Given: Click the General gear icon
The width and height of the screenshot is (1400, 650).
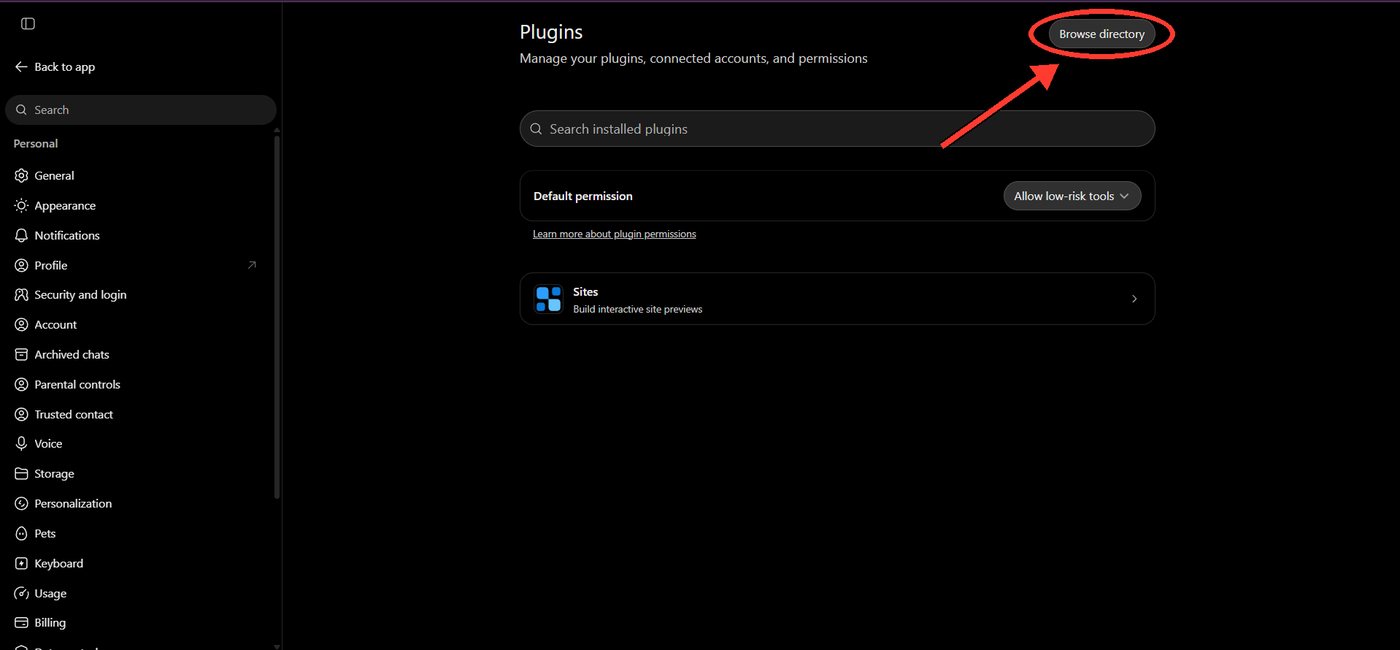Looking at the screenshot, I should 21,176.
